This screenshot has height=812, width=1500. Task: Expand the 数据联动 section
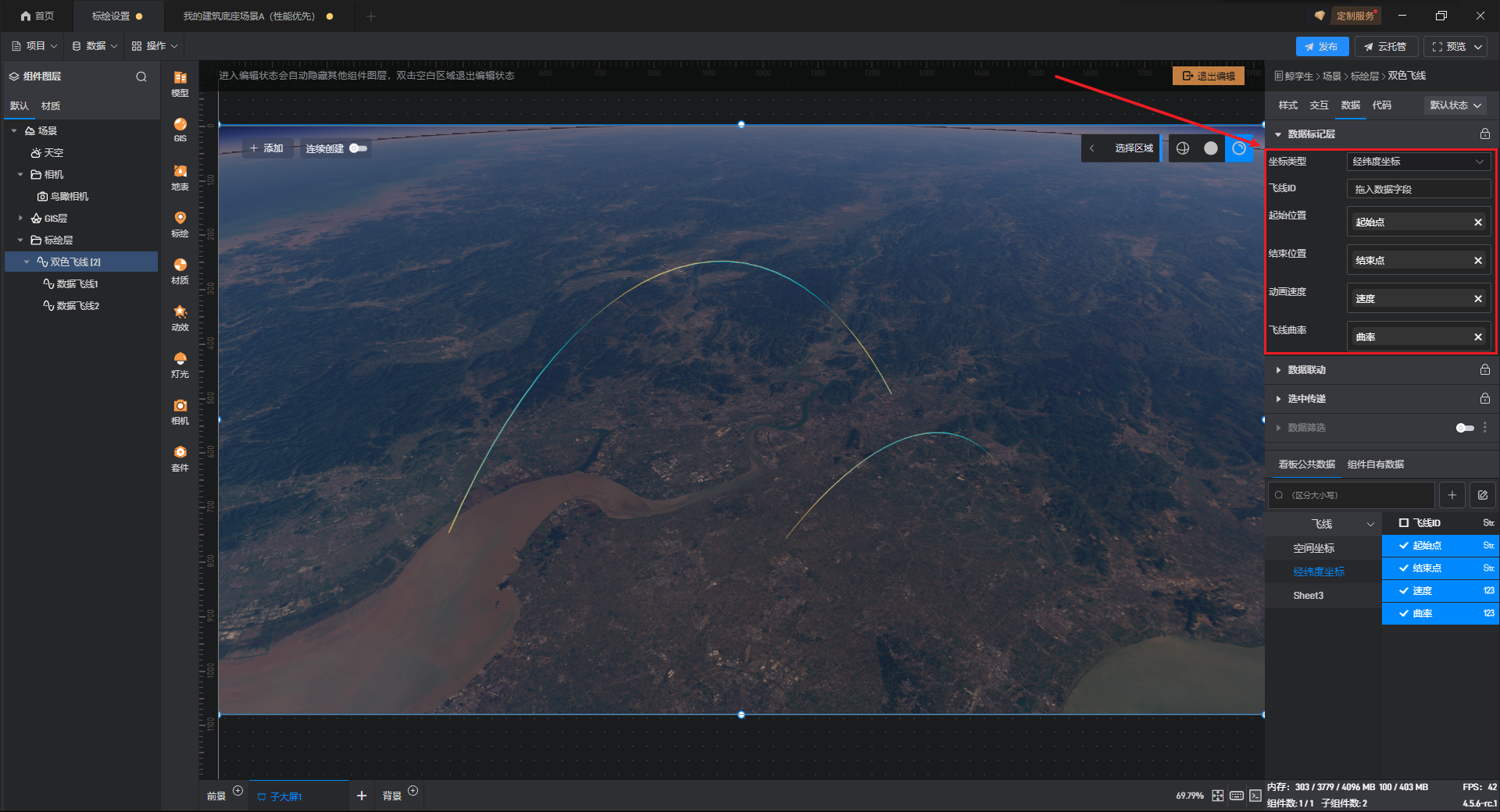click(1278, 370)
